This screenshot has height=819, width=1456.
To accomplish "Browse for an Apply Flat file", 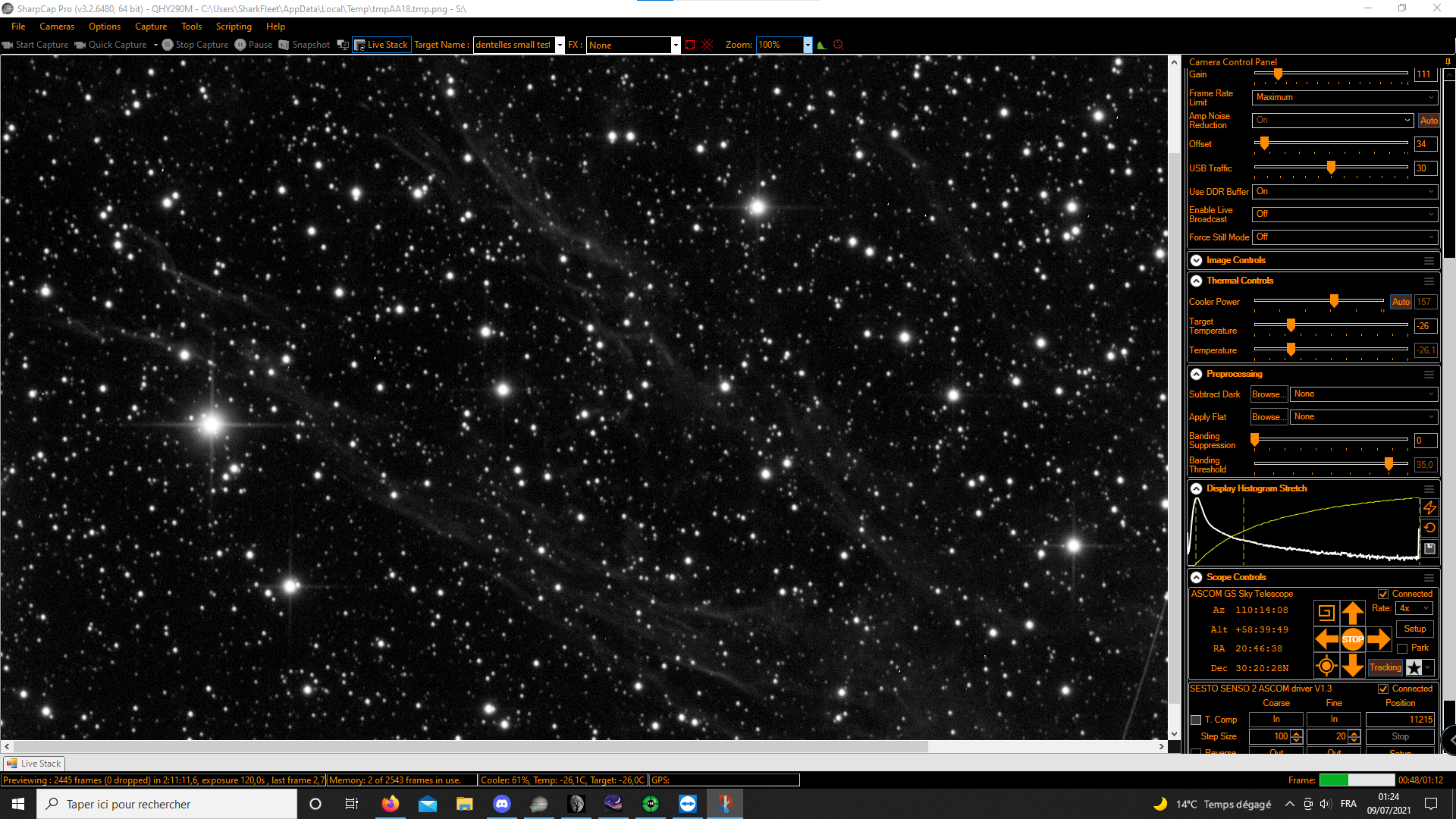I will point(1269,417).
